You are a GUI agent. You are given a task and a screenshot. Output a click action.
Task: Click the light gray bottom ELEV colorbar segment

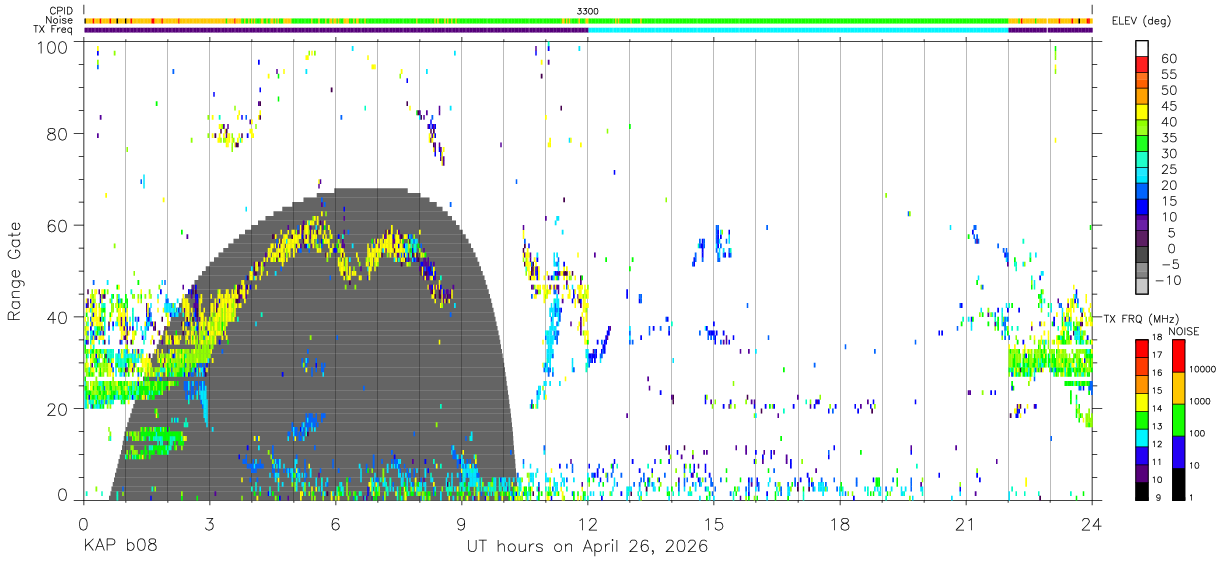(x=1141, y=287)
